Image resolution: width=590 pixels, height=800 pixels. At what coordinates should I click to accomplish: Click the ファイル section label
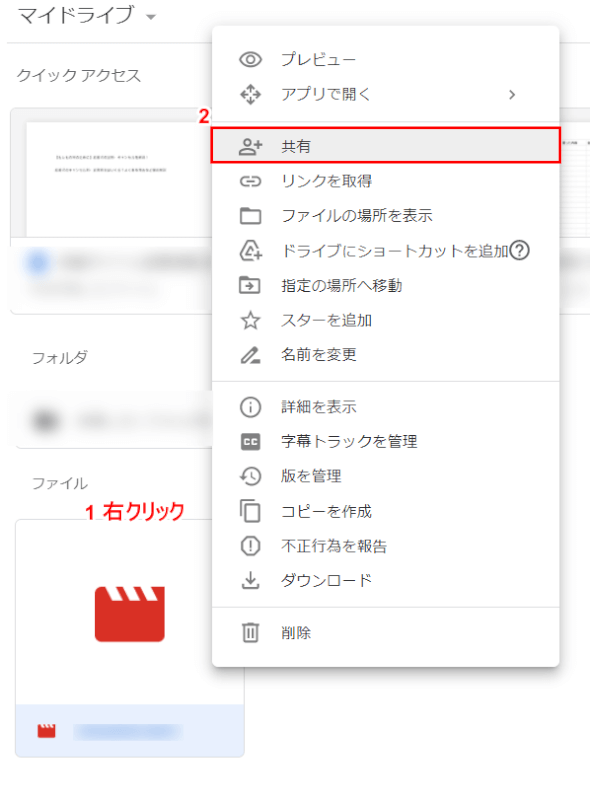coord(60,483)
